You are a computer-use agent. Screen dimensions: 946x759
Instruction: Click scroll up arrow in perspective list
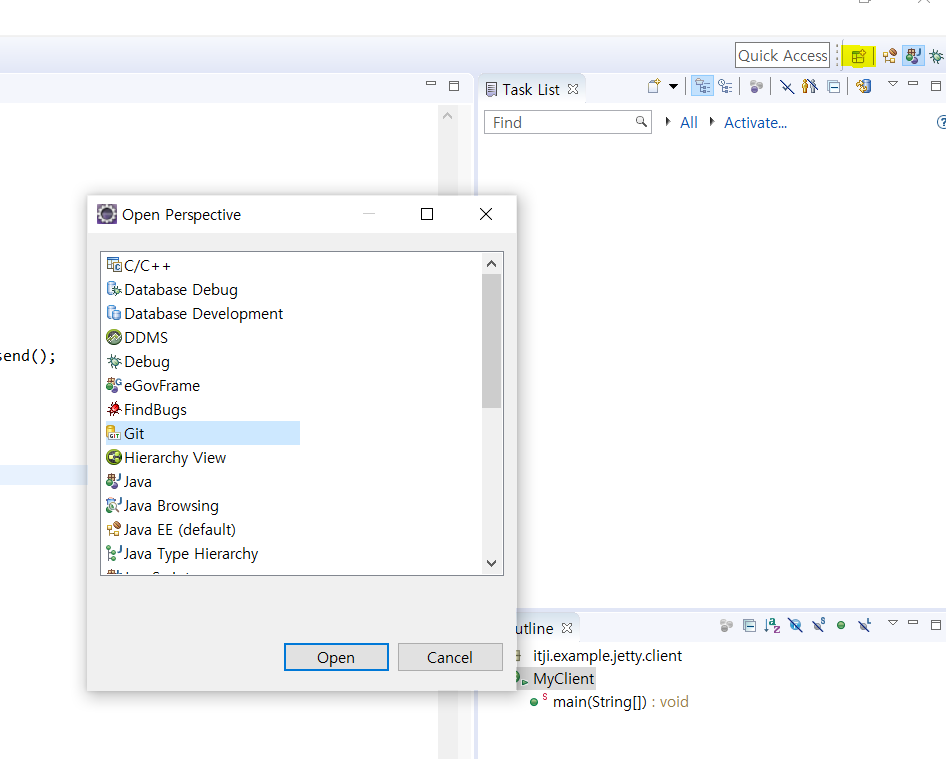coord(491,264)
